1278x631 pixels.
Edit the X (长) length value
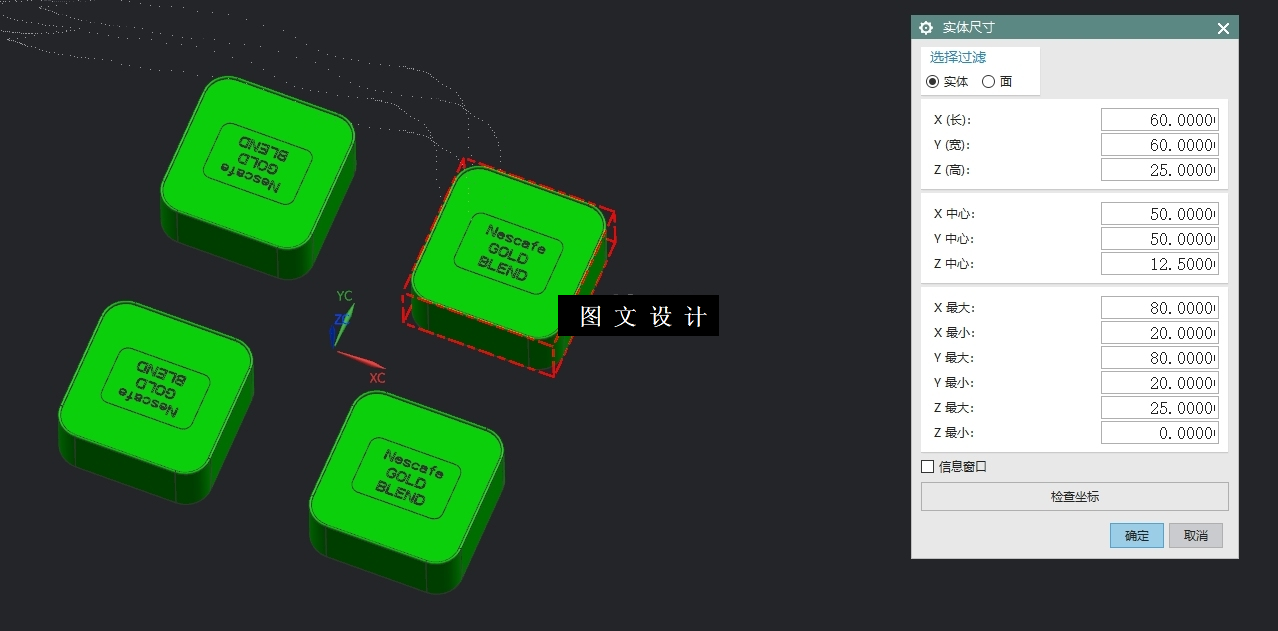coord(1158,118)
